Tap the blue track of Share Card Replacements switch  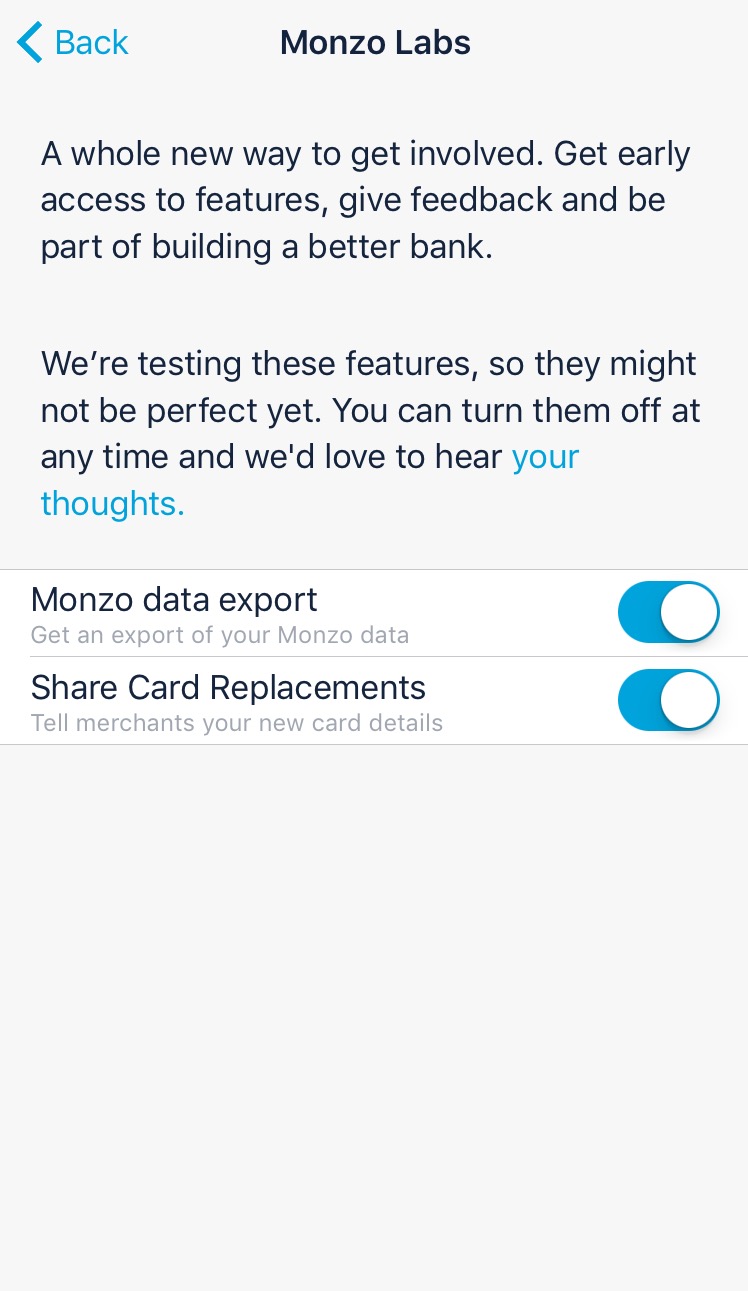638,700
